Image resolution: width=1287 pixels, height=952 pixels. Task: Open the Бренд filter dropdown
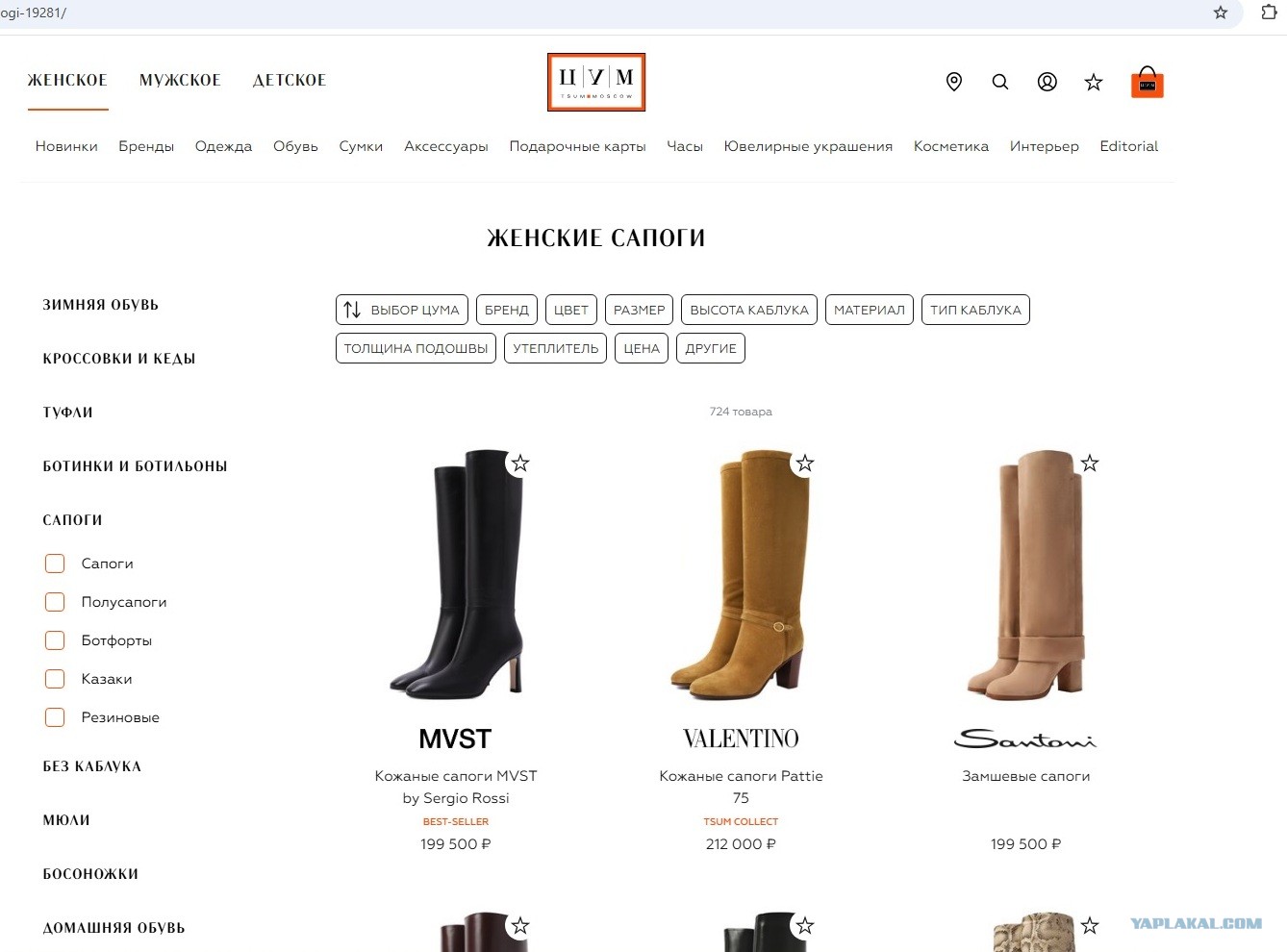pyautogui.click(x=507, y=310)
